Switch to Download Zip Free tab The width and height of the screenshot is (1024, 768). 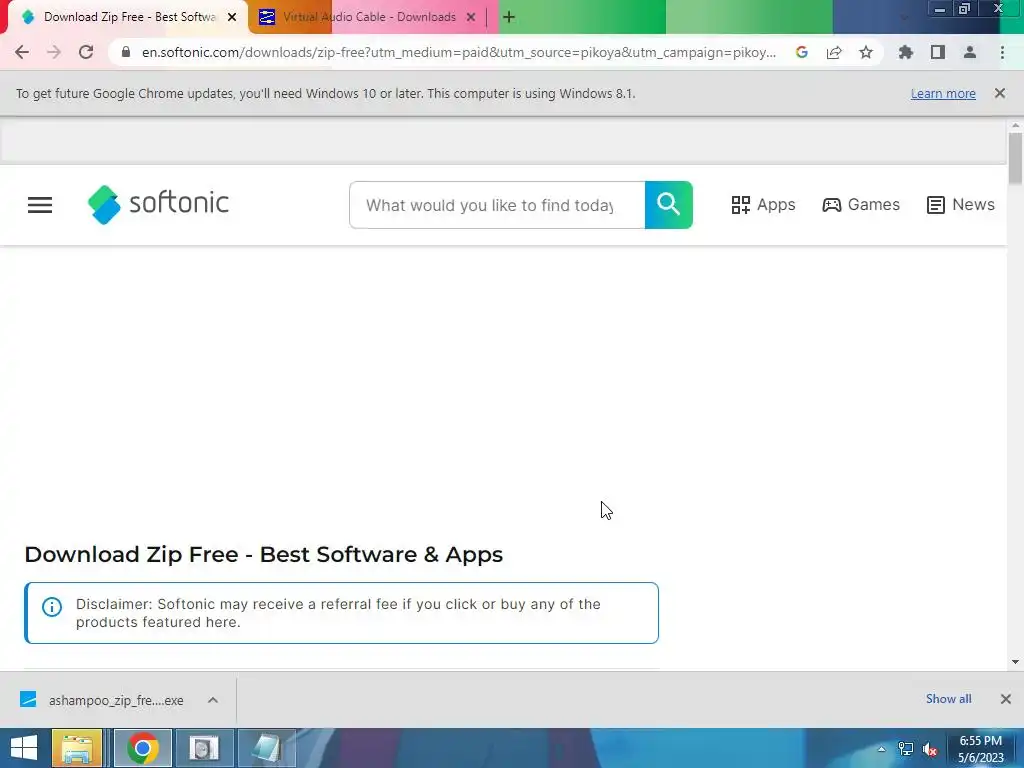point(128,17)
